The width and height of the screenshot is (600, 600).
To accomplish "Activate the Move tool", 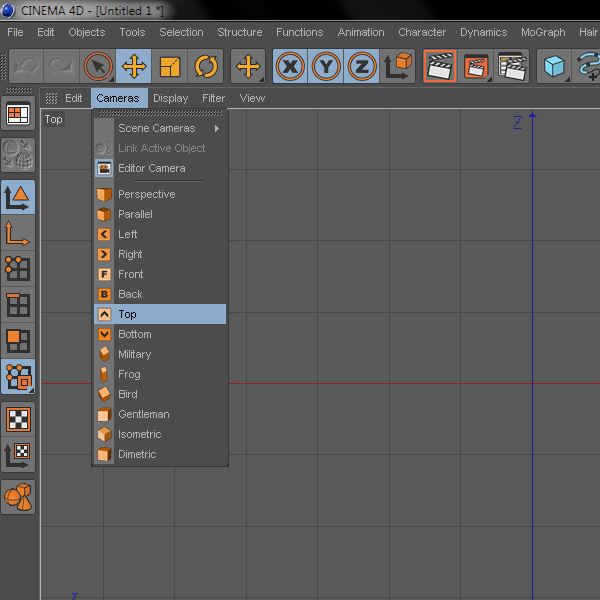I will click(x=134, y=66).
